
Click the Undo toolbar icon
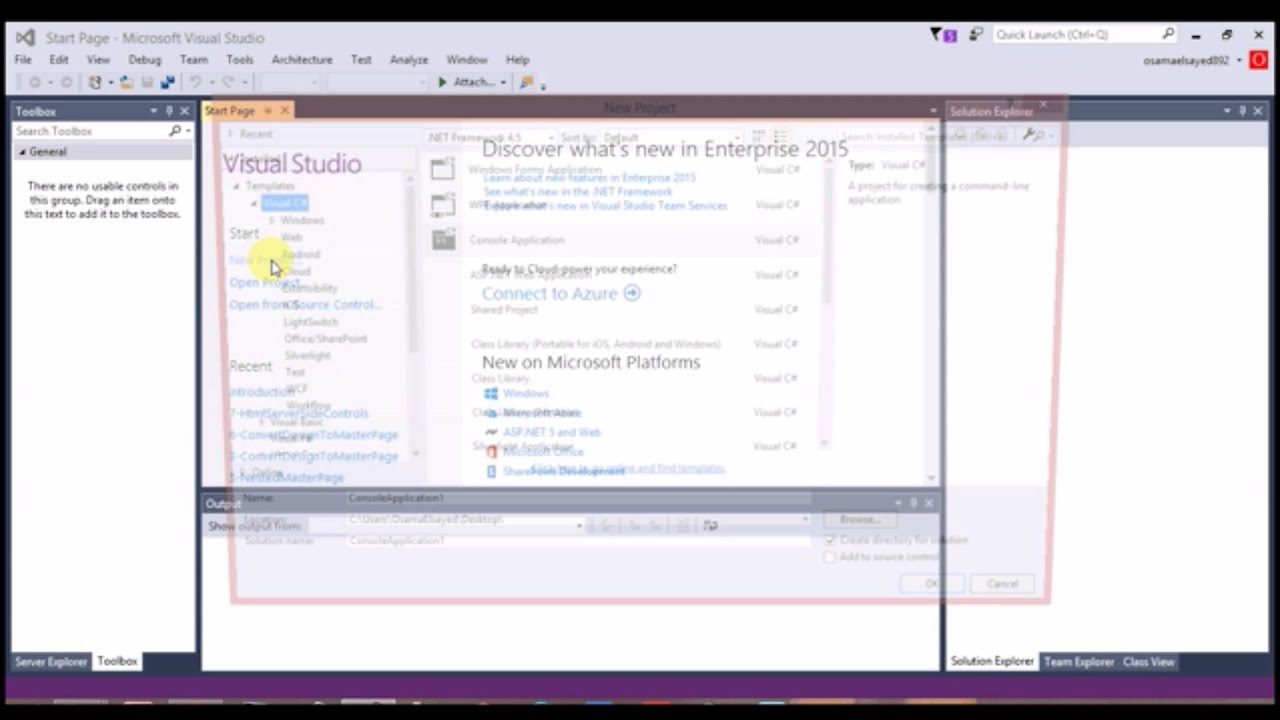click(196, 82)
